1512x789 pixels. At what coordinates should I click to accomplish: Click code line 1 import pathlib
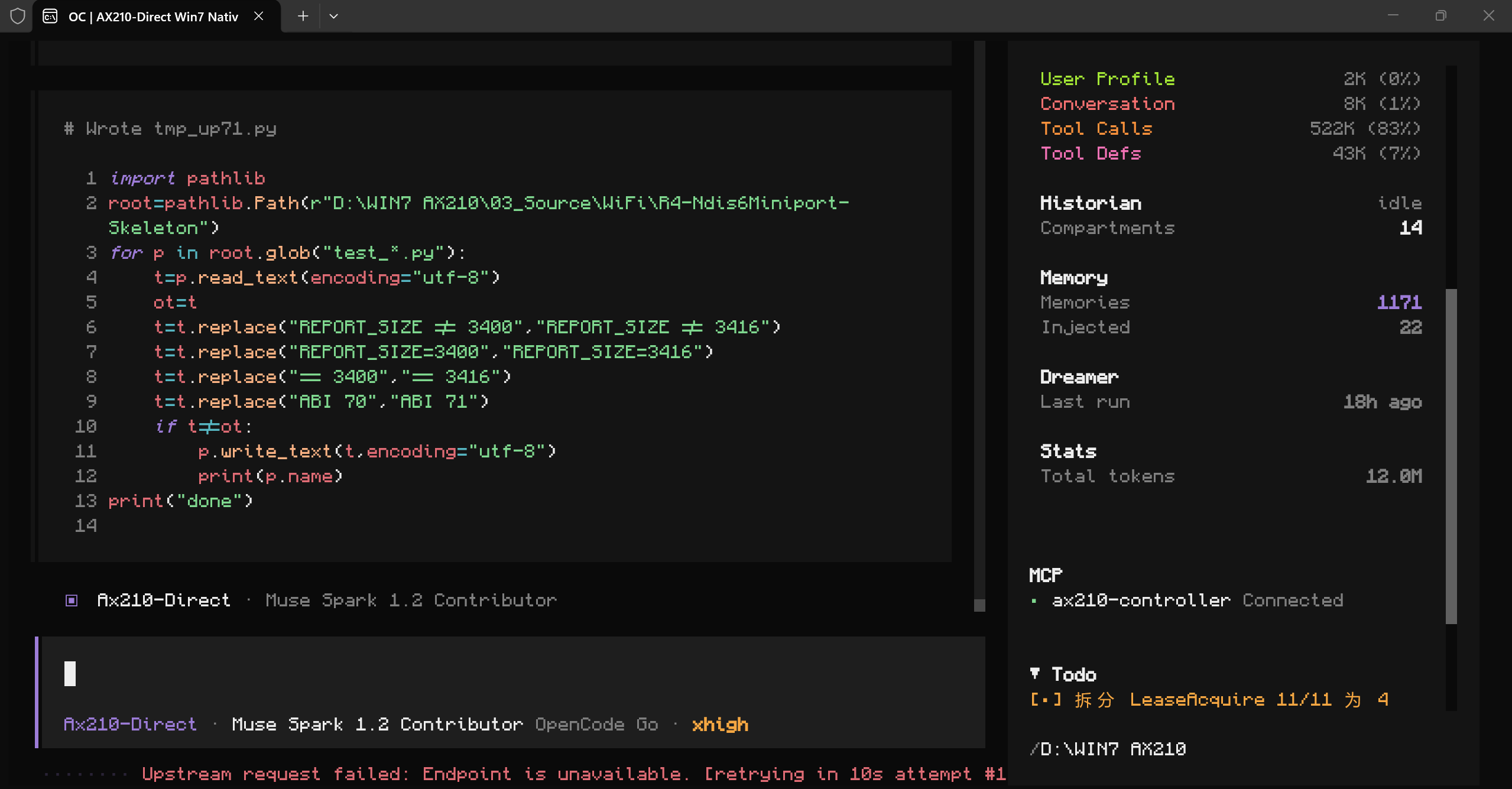(x=187, y=178)
